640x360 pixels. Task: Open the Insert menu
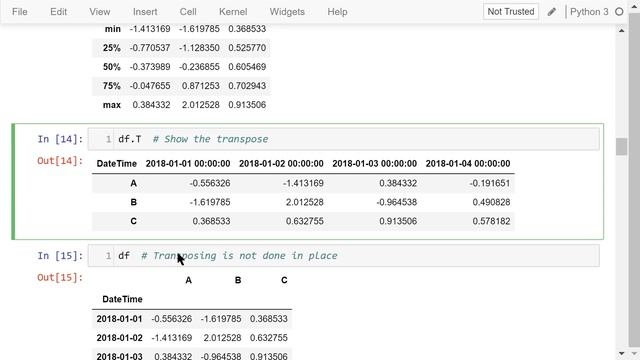(145, 12)
